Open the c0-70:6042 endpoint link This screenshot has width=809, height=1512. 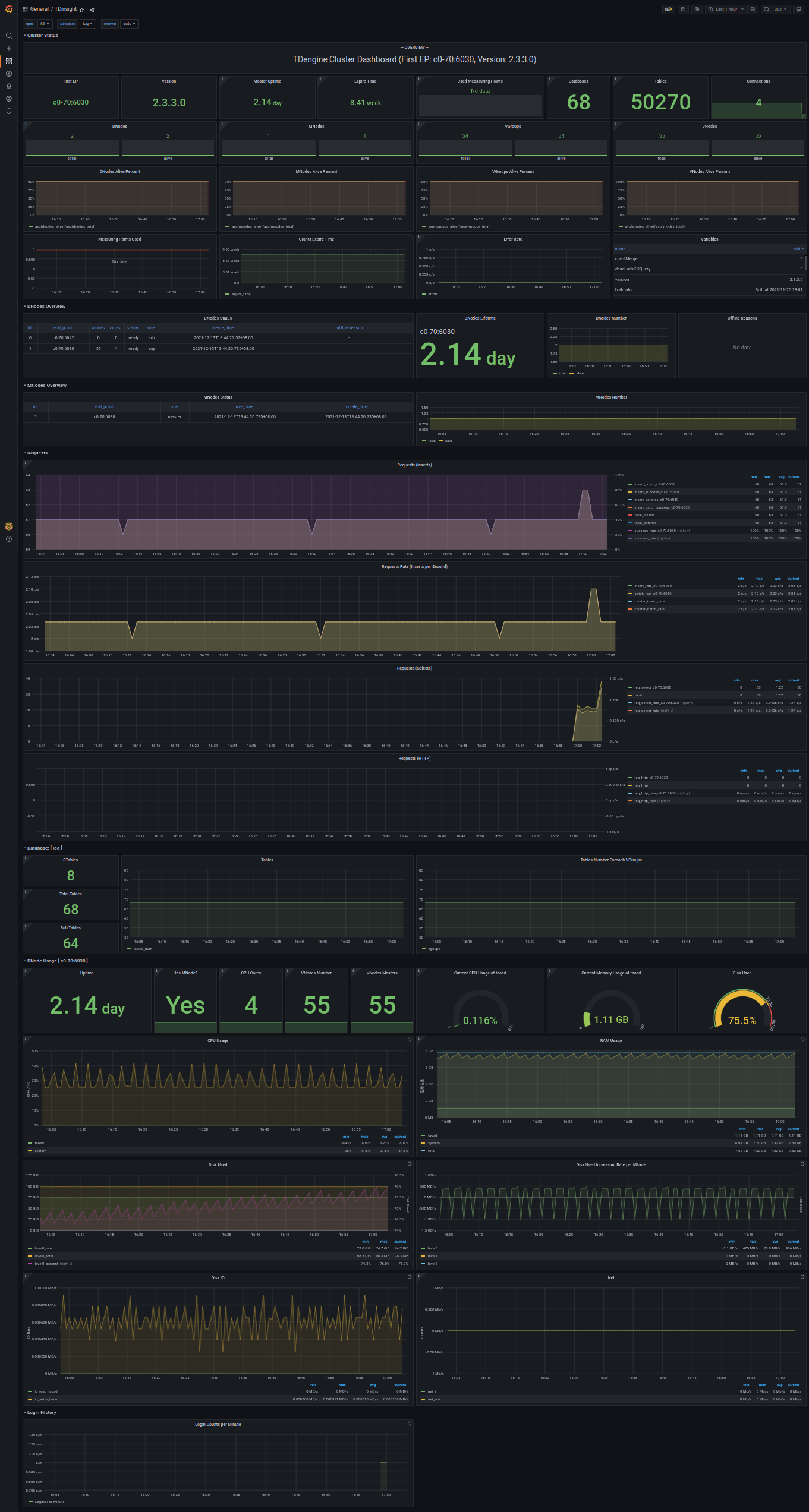(63, 338)
